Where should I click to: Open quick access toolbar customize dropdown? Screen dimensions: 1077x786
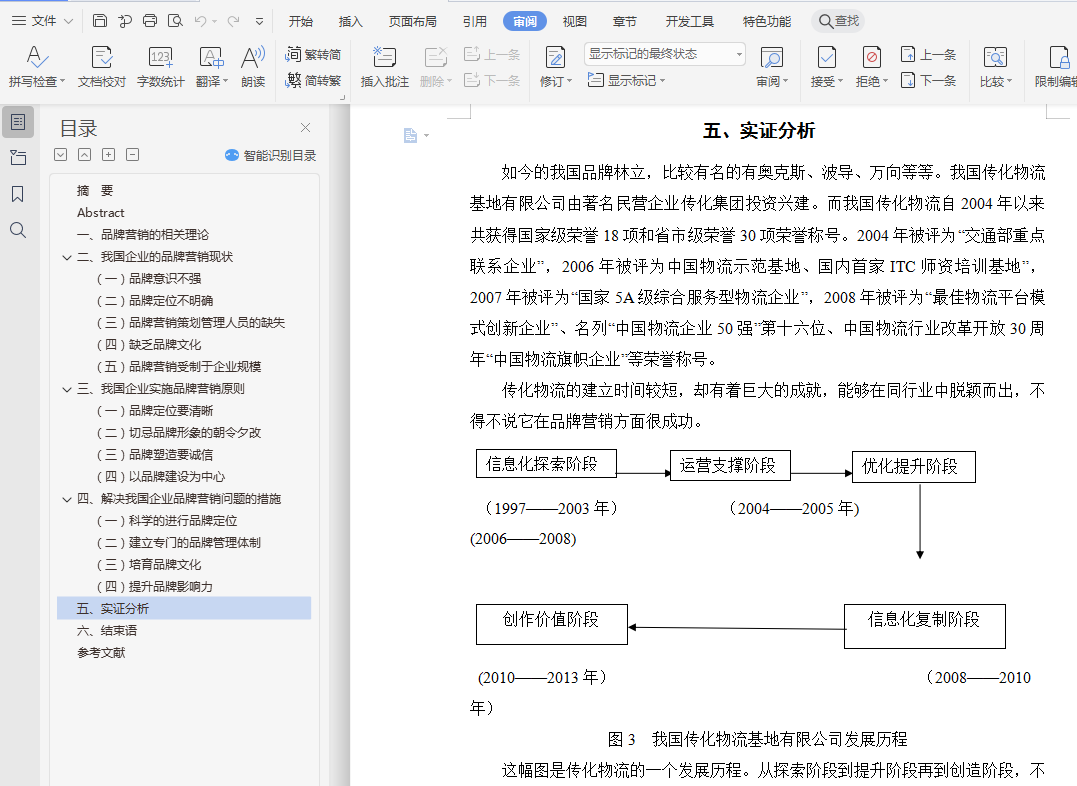(260, 21)
